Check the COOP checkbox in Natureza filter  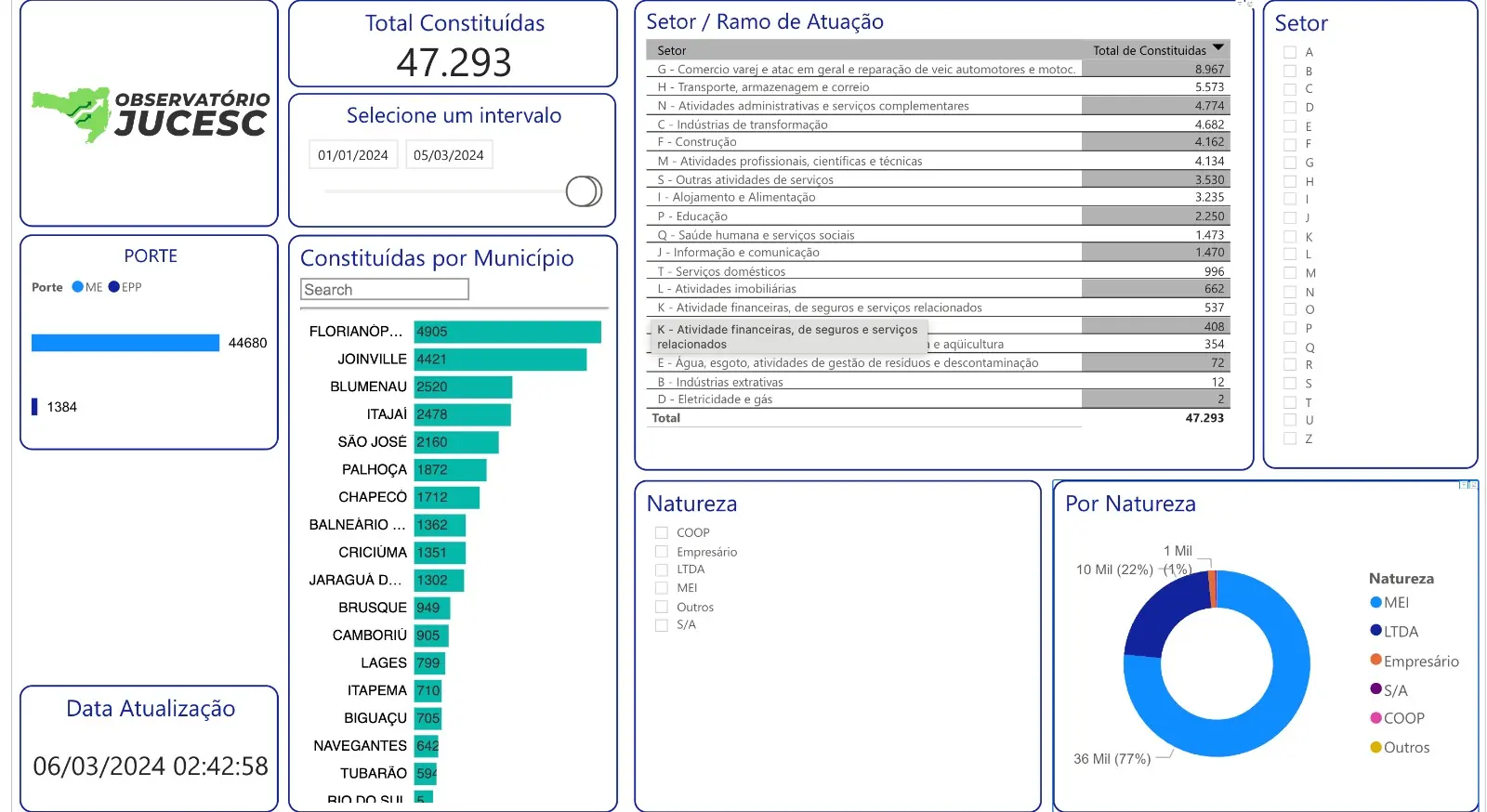point(662,532)
